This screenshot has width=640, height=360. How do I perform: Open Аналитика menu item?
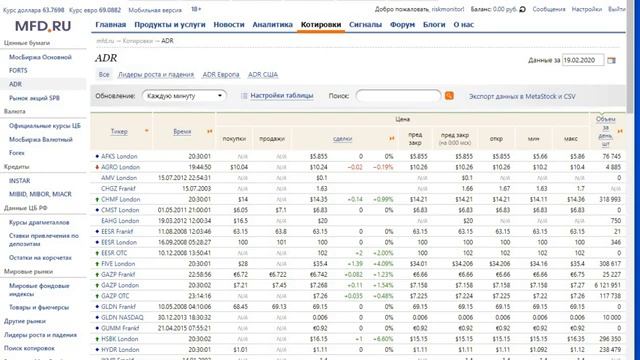[x=272, y=24]
